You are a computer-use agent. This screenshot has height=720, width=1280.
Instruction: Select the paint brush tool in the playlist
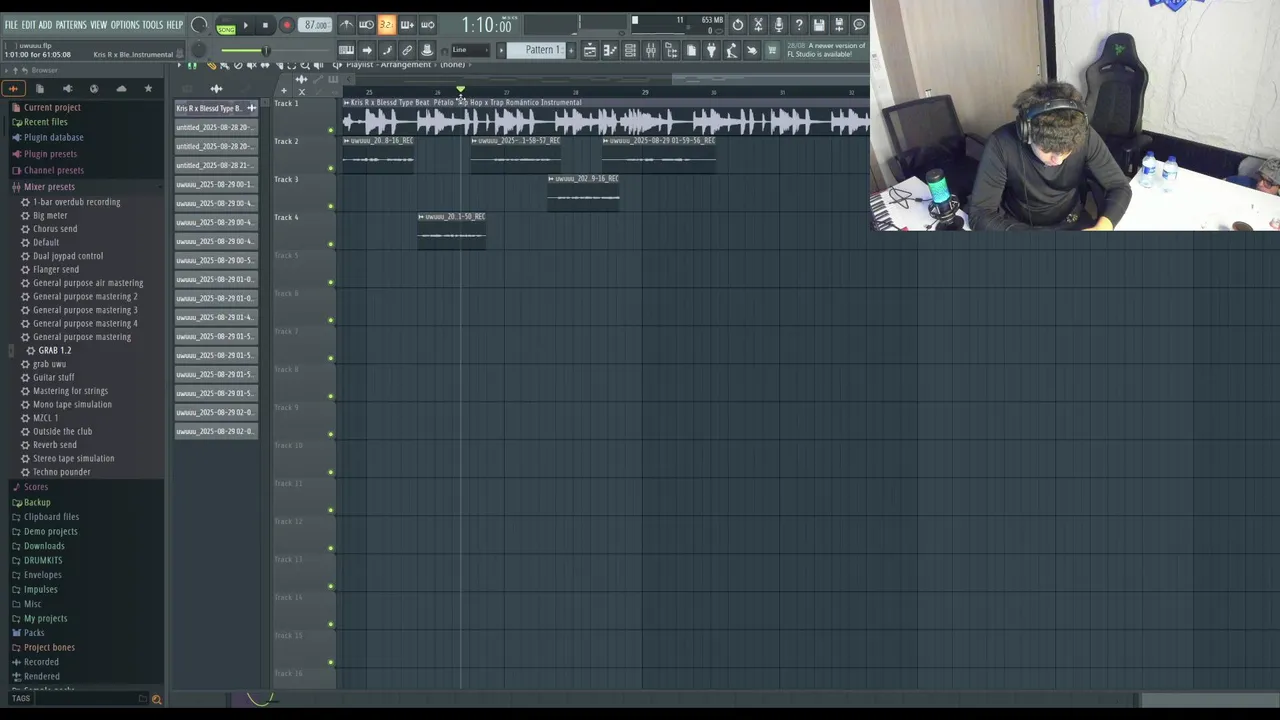click(x=224, y=65)
